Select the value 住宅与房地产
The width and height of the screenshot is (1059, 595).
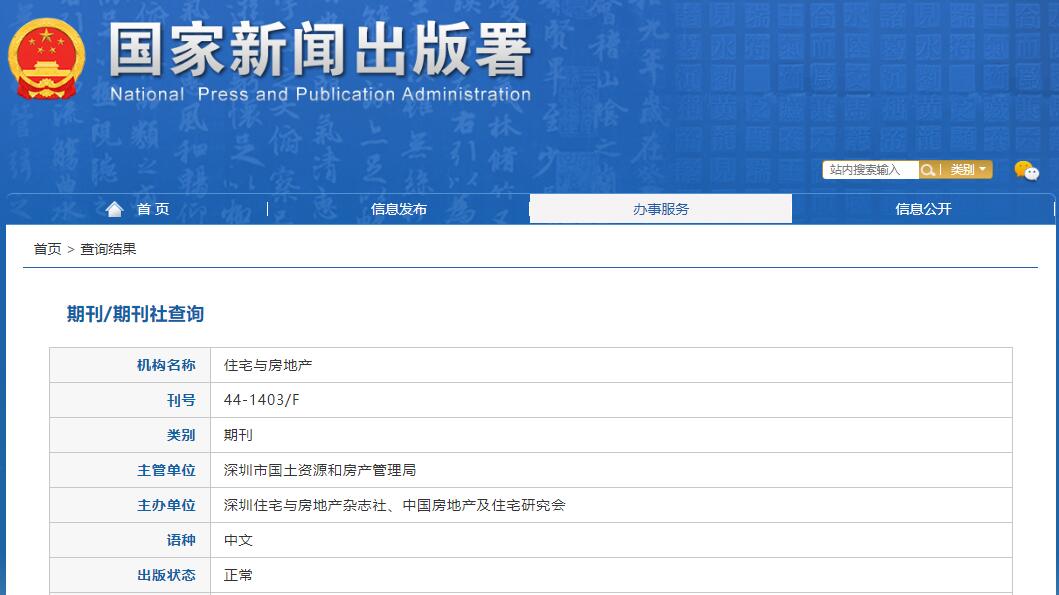268,365
